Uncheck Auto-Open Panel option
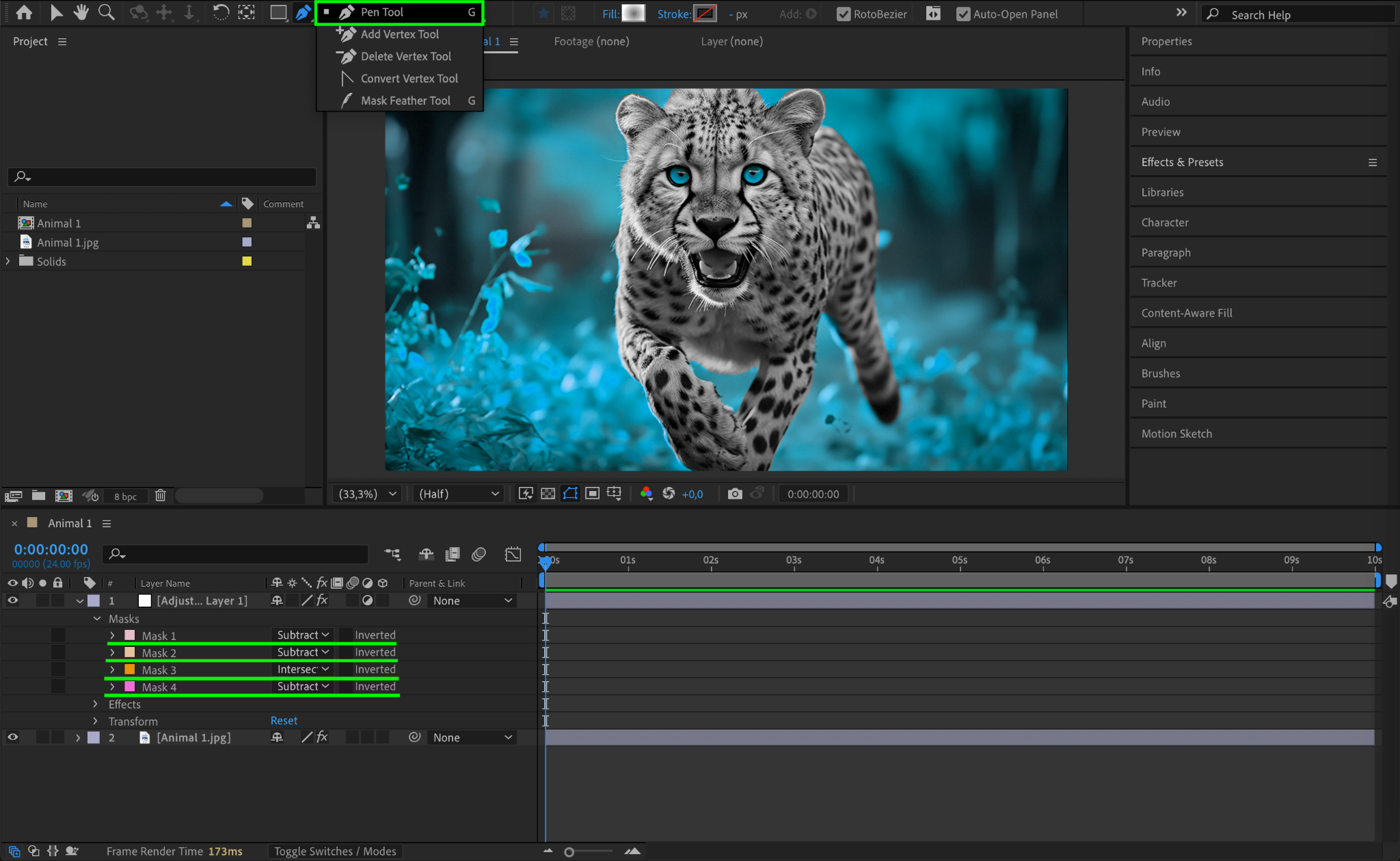 pyautogui.click(x=962, y=14)
